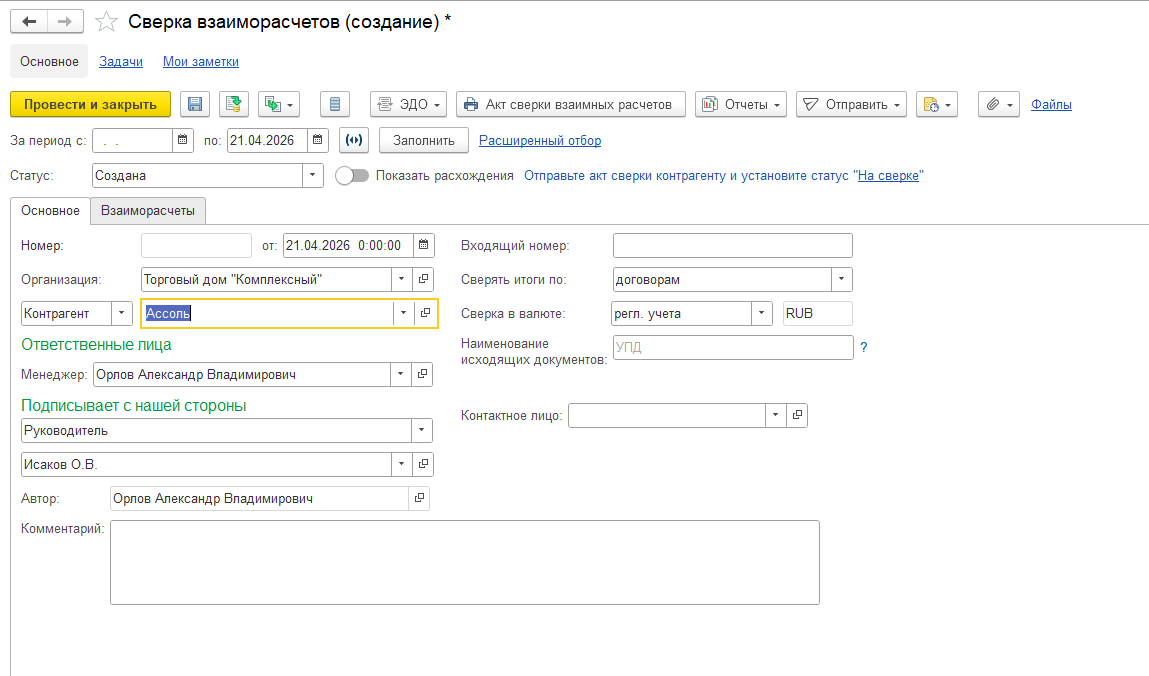Viewport: 1149px width, 676px height.
Task: Click Наименование исходящих документов field
Action: 733,347
